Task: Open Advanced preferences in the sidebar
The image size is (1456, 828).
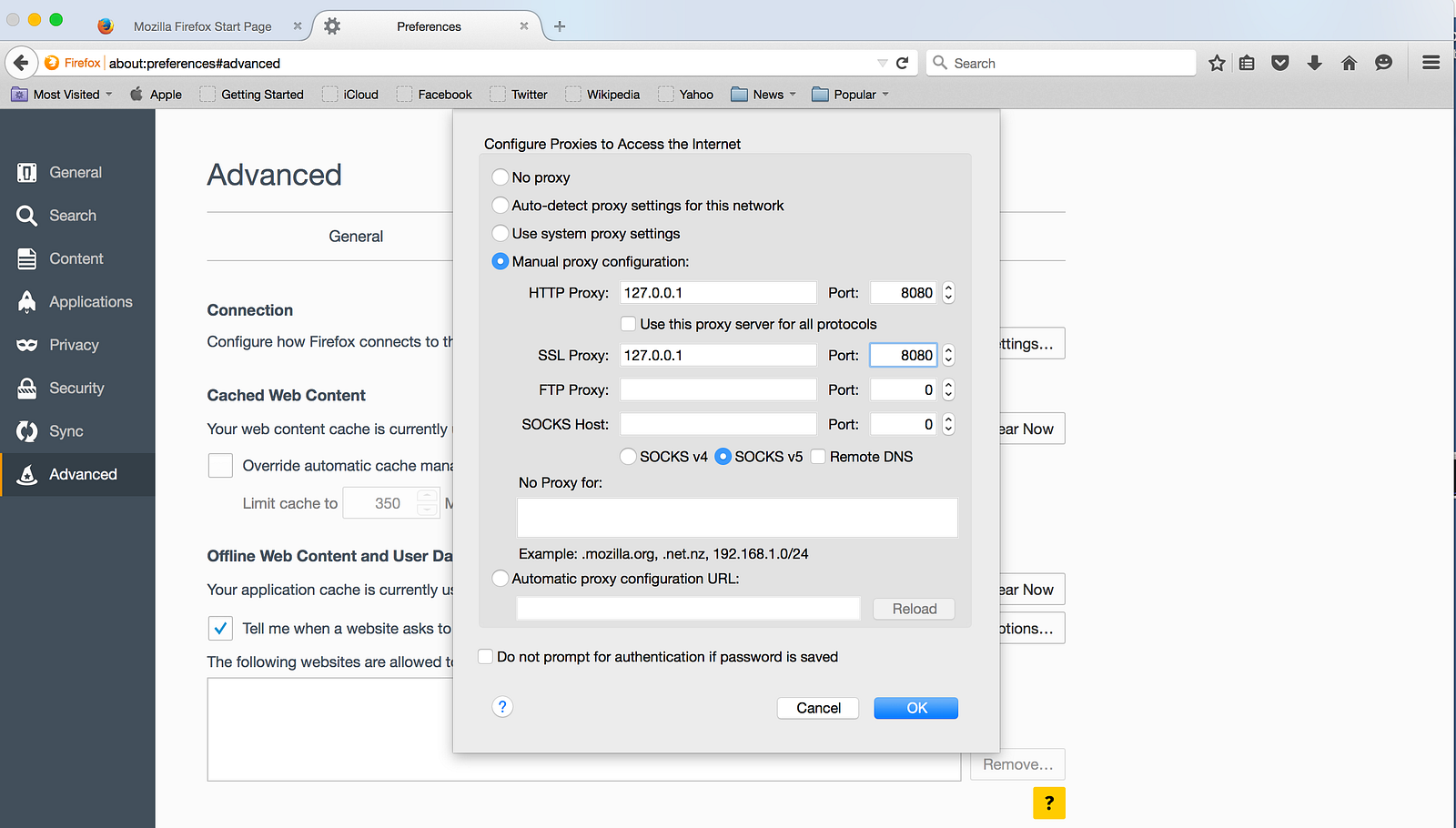Action: (x=77, y=474)
